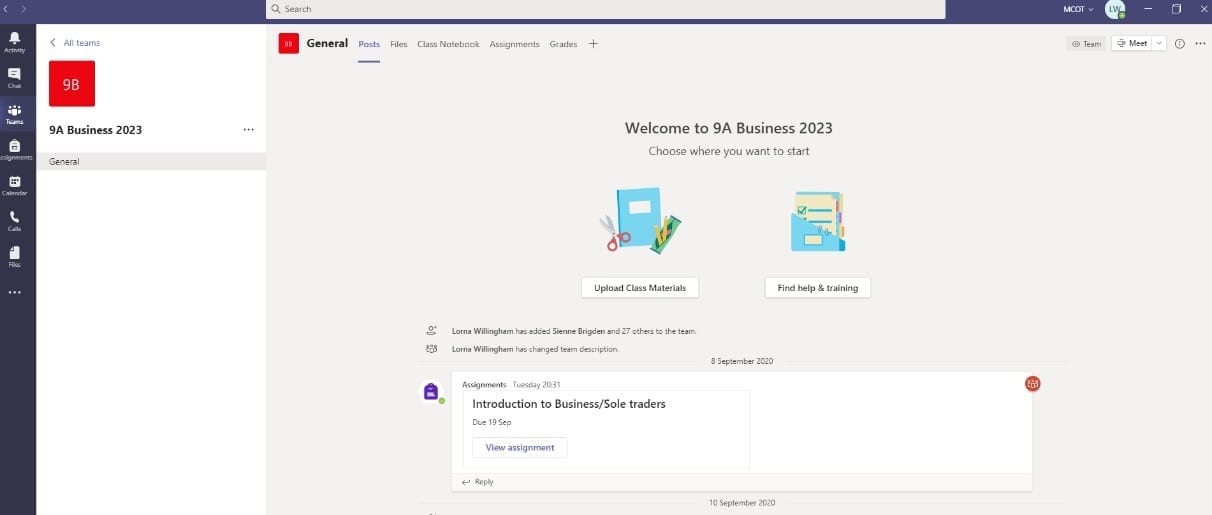
Task: Open the MCOT organization dropdown
Action: pyautogui.click(x=1078, y=9)
